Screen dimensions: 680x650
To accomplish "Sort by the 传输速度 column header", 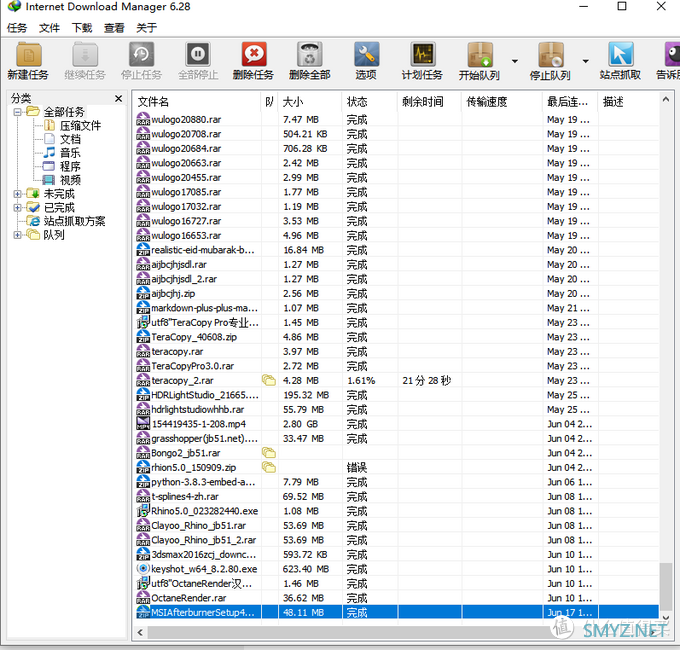I will [x=502, y=102].
